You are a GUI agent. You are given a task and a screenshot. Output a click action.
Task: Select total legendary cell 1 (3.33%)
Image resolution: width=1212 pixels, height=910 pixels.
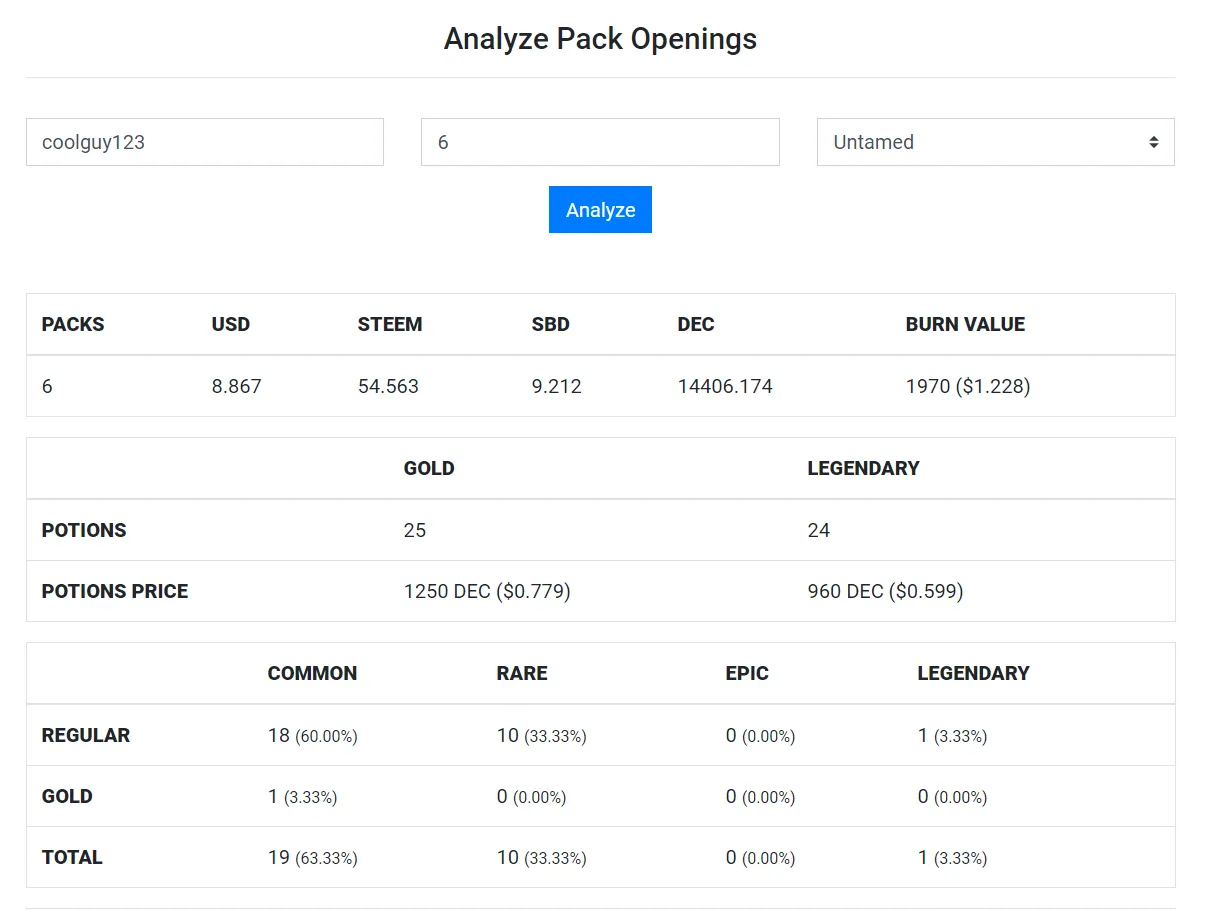(952, 857)
